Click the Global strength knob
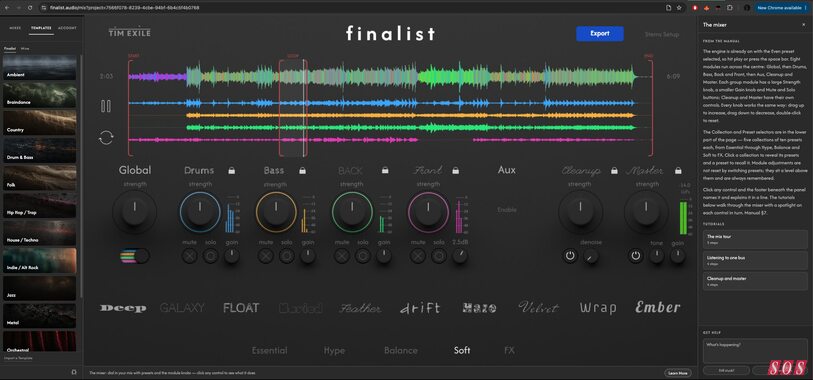This screenshot has height=380, width=813. tap(134, 212)
